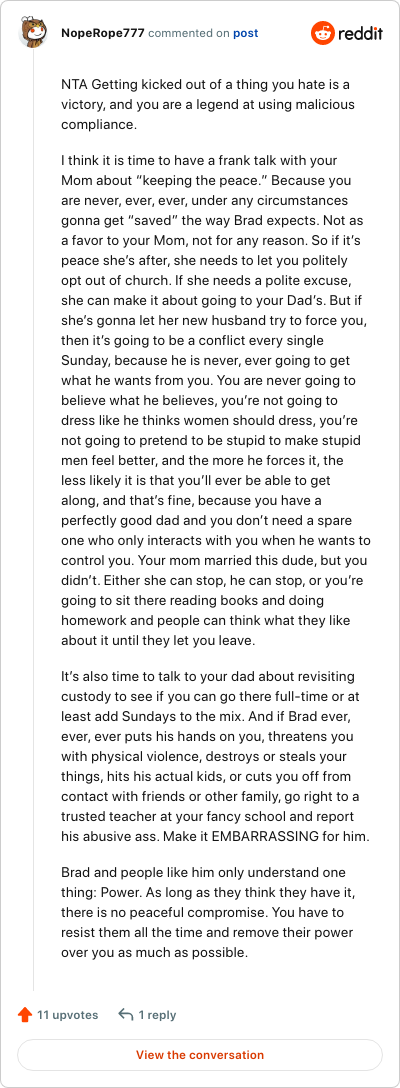
Task: Click the orange upvote arrow icon
Action: [25, 1015]
